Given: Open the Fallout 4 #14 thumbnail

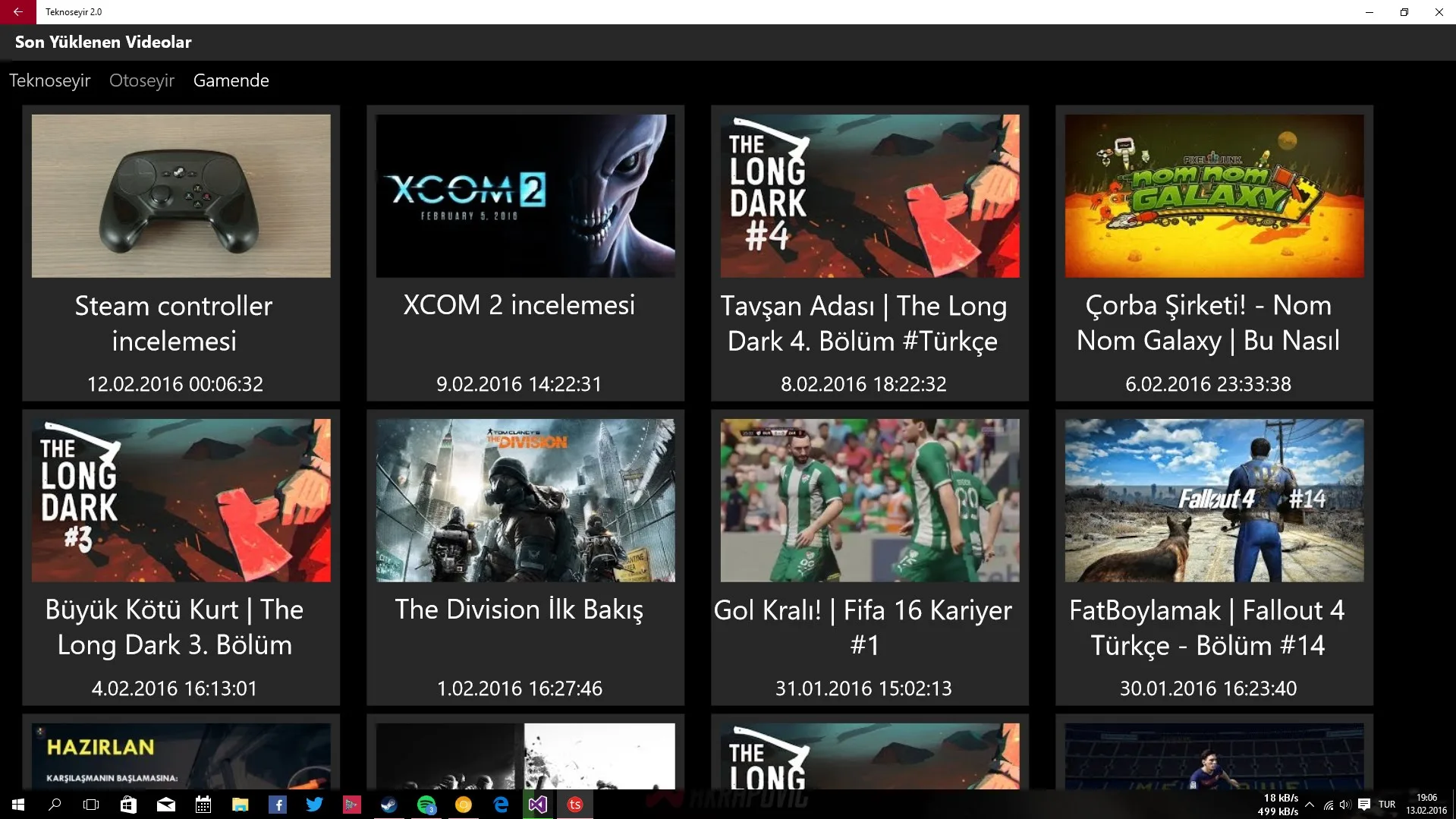Looking at the screenshot, I should click(1215, 500).
